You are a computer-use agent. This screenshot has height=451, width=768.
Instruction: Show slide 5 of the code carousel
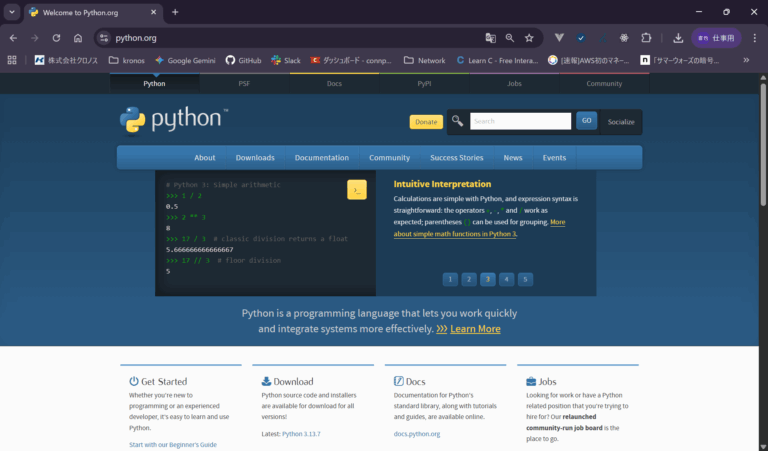pyautogui.click(x=525, y=279)
